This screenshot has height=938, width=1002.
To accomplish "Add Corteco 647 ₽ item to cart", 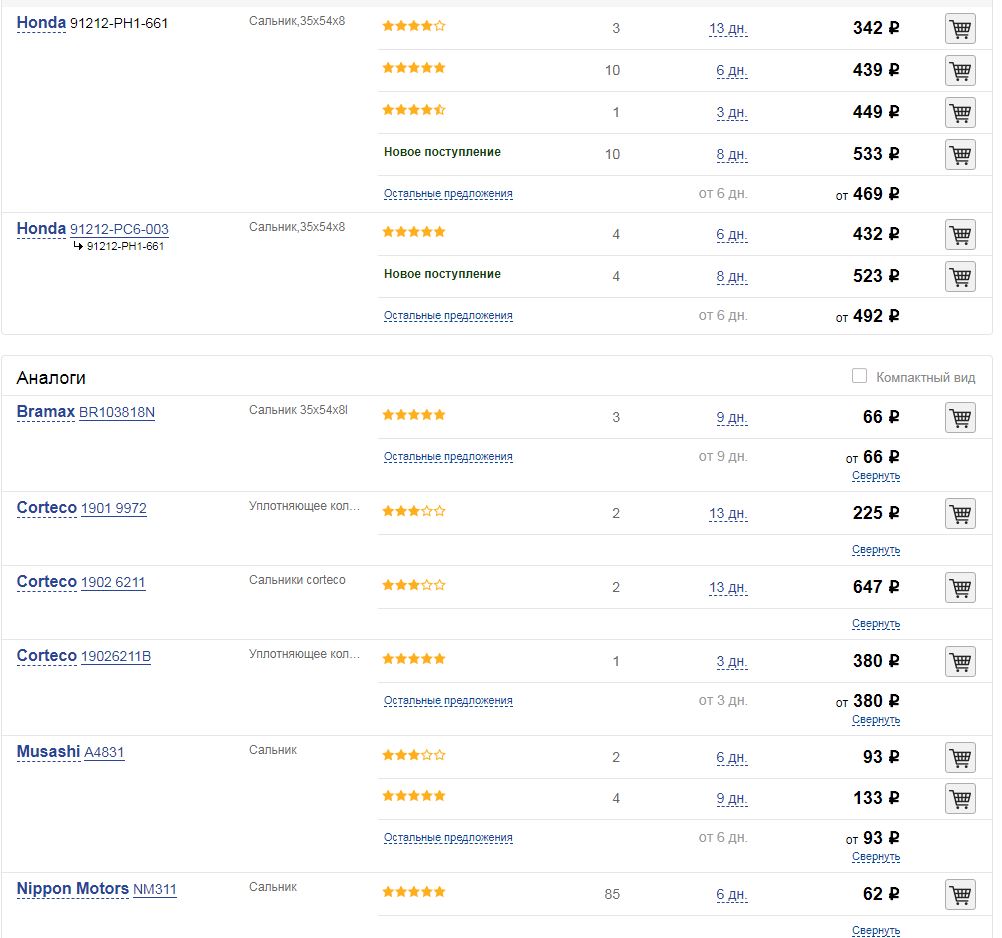I will 960,588.
